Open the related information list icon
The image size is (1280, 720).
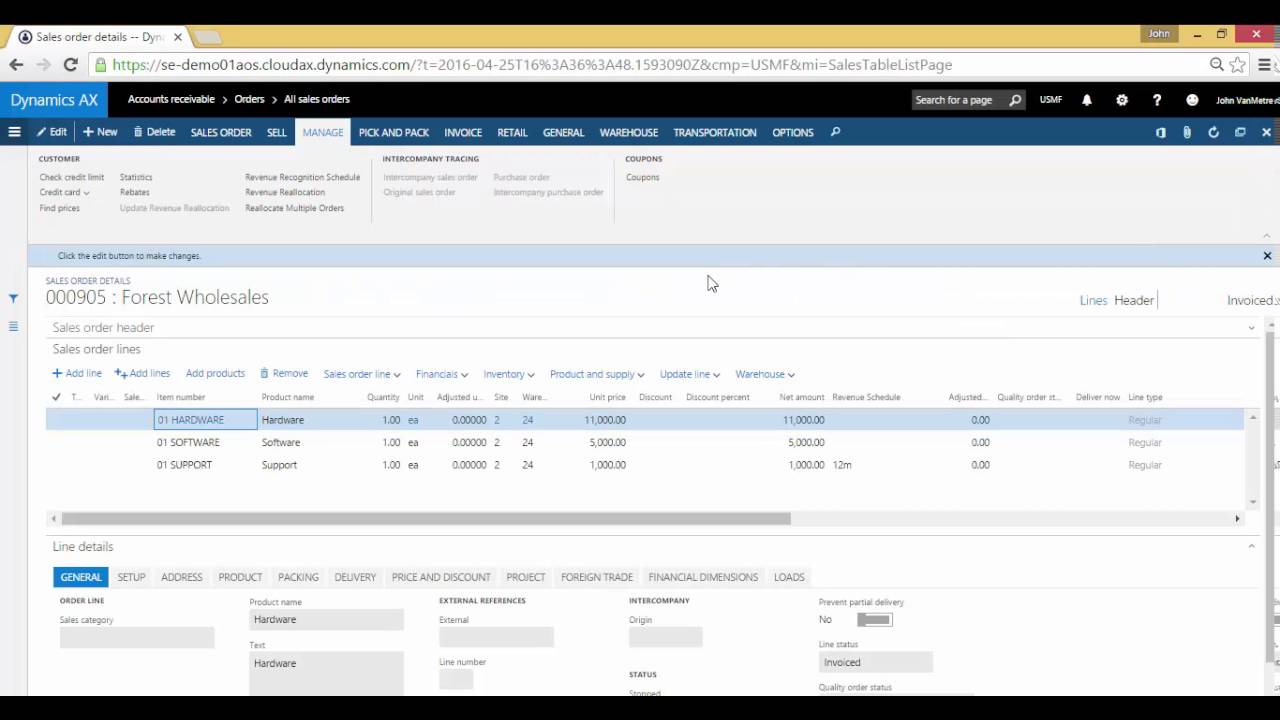pos(13,326)
